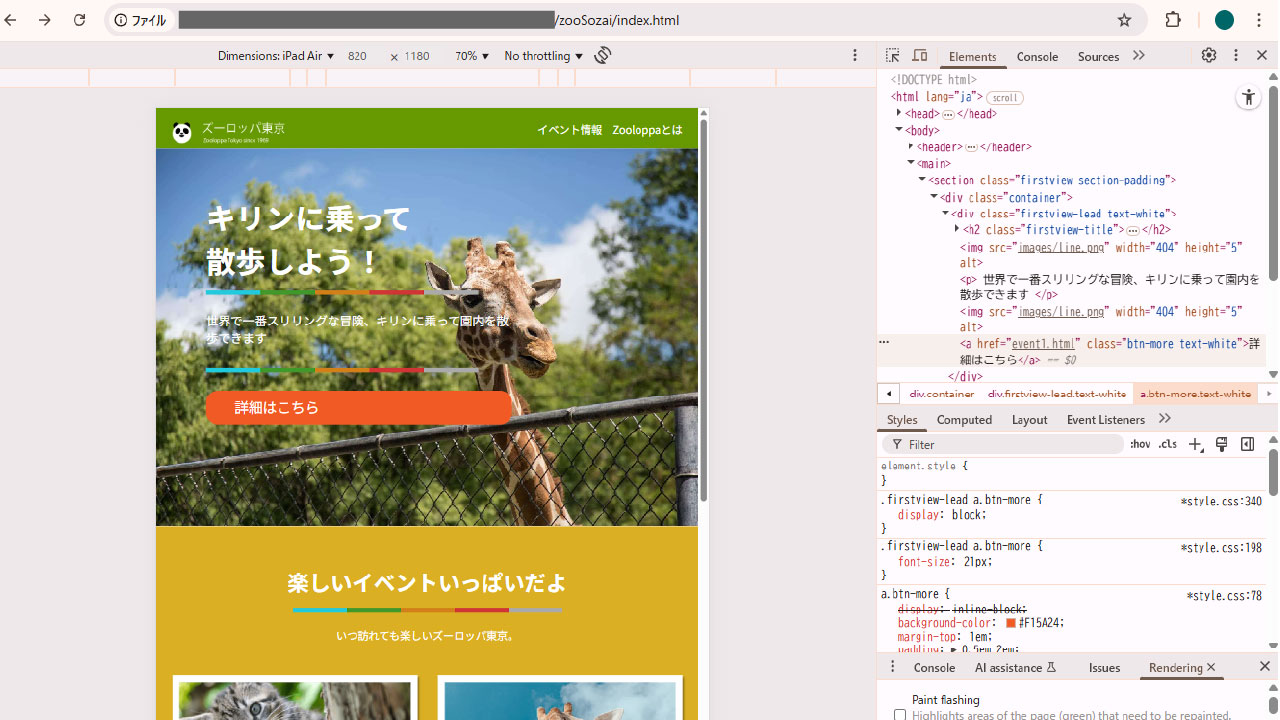Bookmark this page with the star icon
Screen dimensions: 1280x720
[x=1124, y=20]
